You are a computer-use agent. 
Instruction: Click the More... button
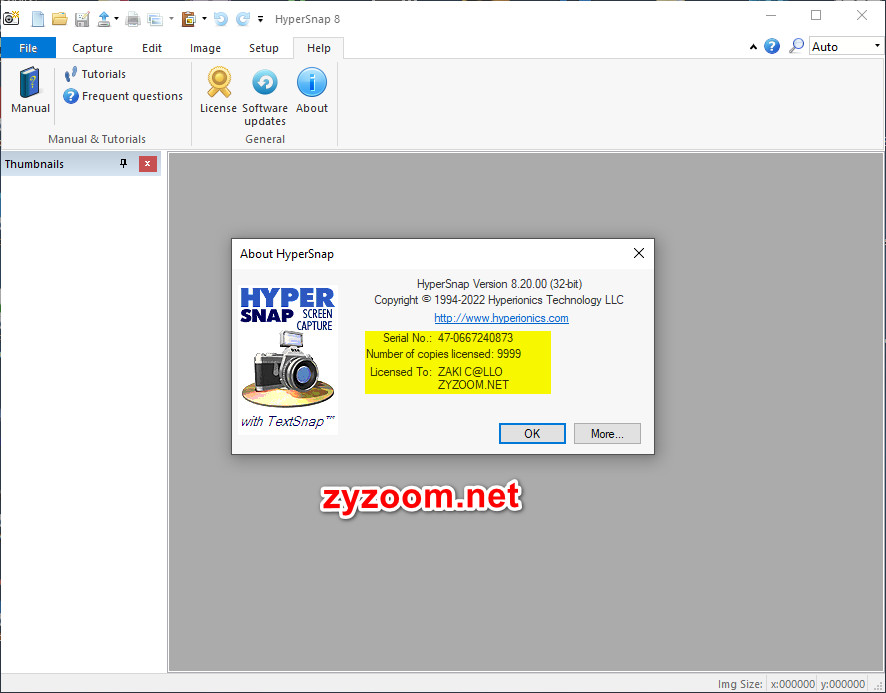coord(607,434)
